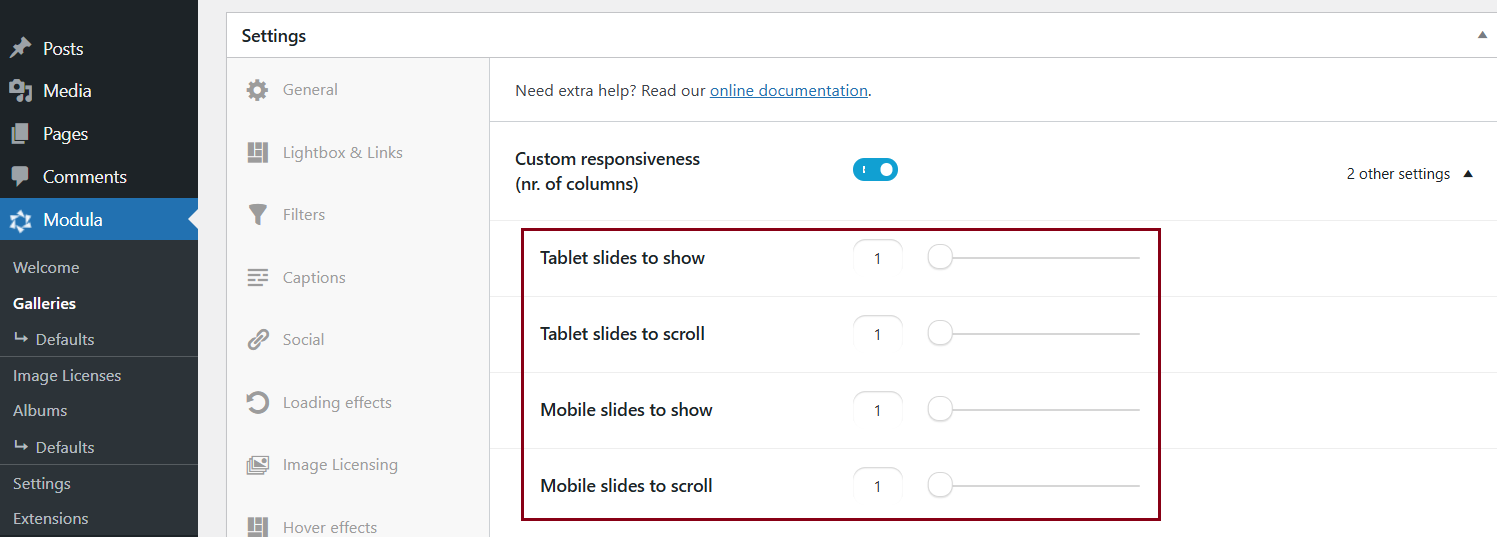Click the Tablet slides to scroll number field
Screen dimensions: 1497x537
(877, 334)
